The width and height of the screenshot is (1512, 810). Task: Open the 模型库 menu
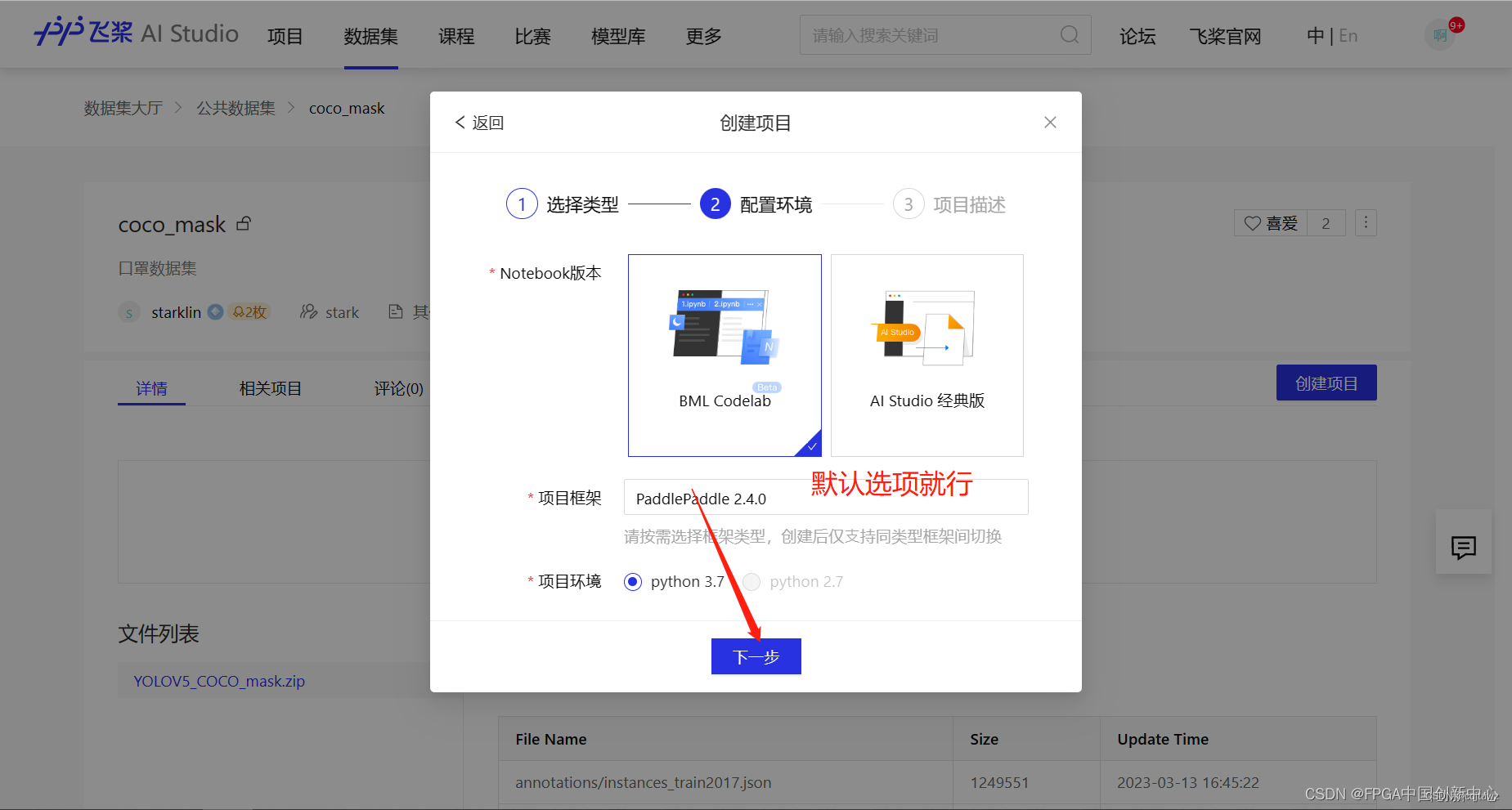pyautogui.click(x=618, y=36)
